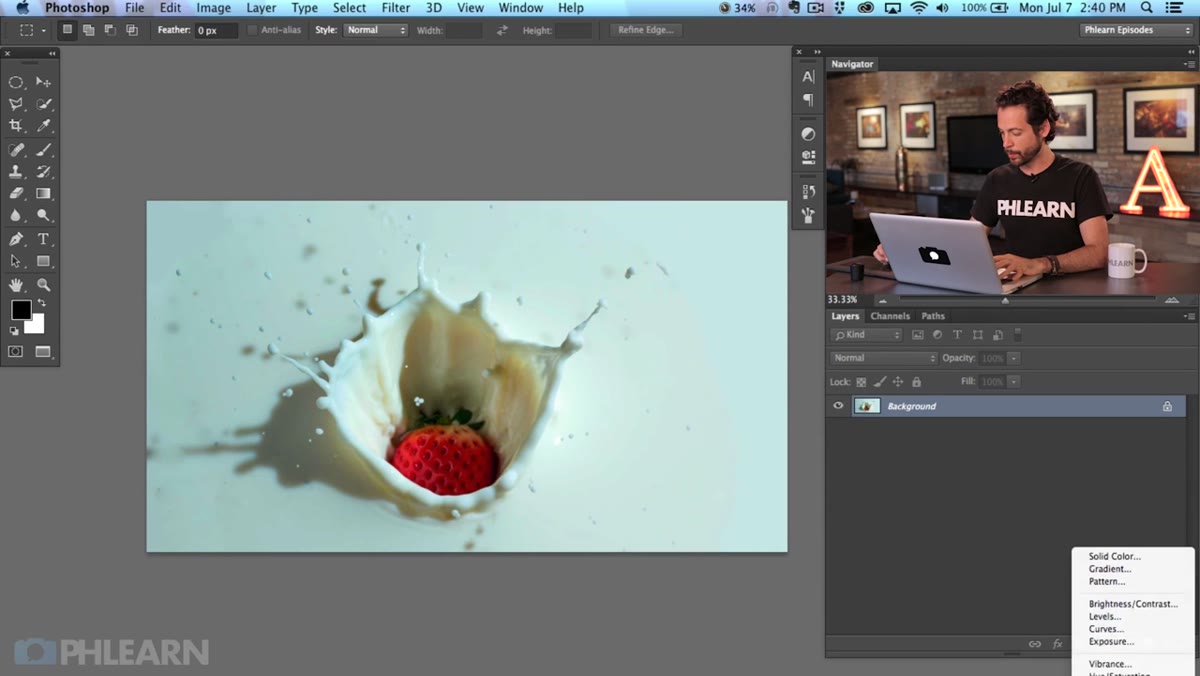Image resolution: width=1200 pixels, height=676 pixels.
Task: Open the Layers panel flyout menu
Action: [1189, 316]
